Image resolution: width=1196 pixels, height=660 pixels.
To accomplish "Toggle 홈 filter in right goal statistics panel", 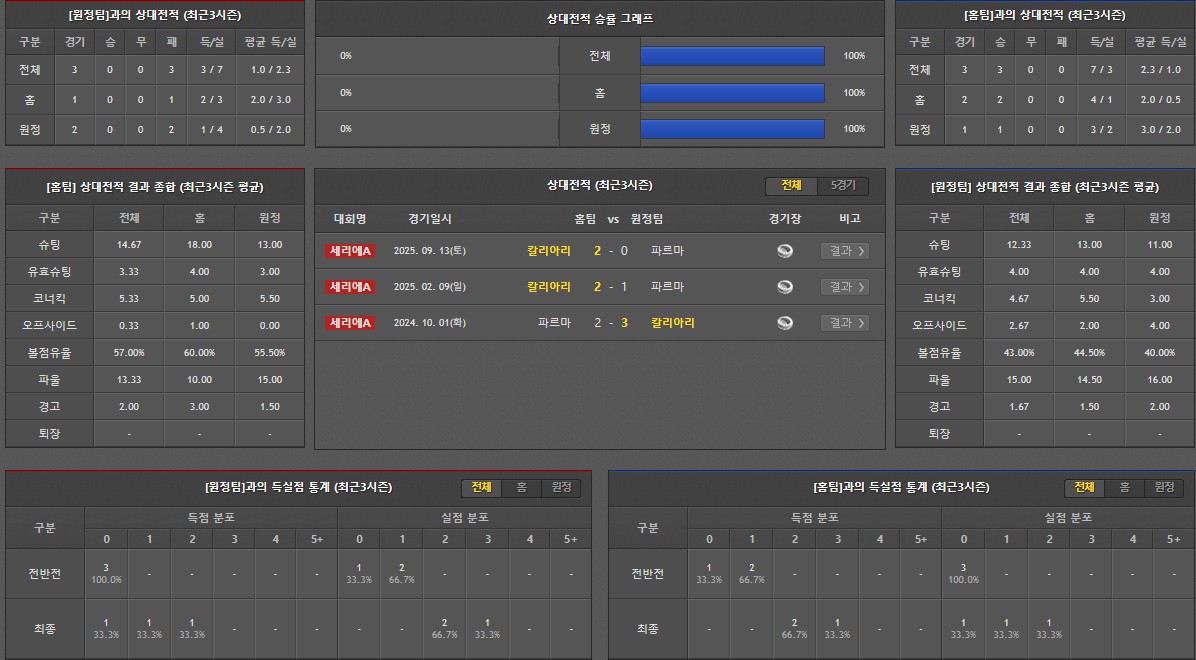I will 1124,487.
